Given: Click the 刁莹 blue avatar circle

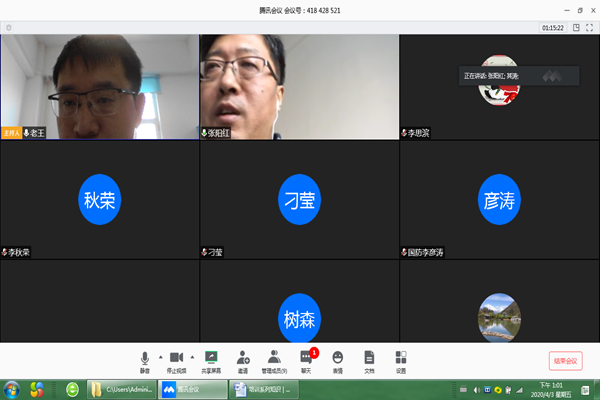Looking at the screenshot, I should click(x=299, y=199).
